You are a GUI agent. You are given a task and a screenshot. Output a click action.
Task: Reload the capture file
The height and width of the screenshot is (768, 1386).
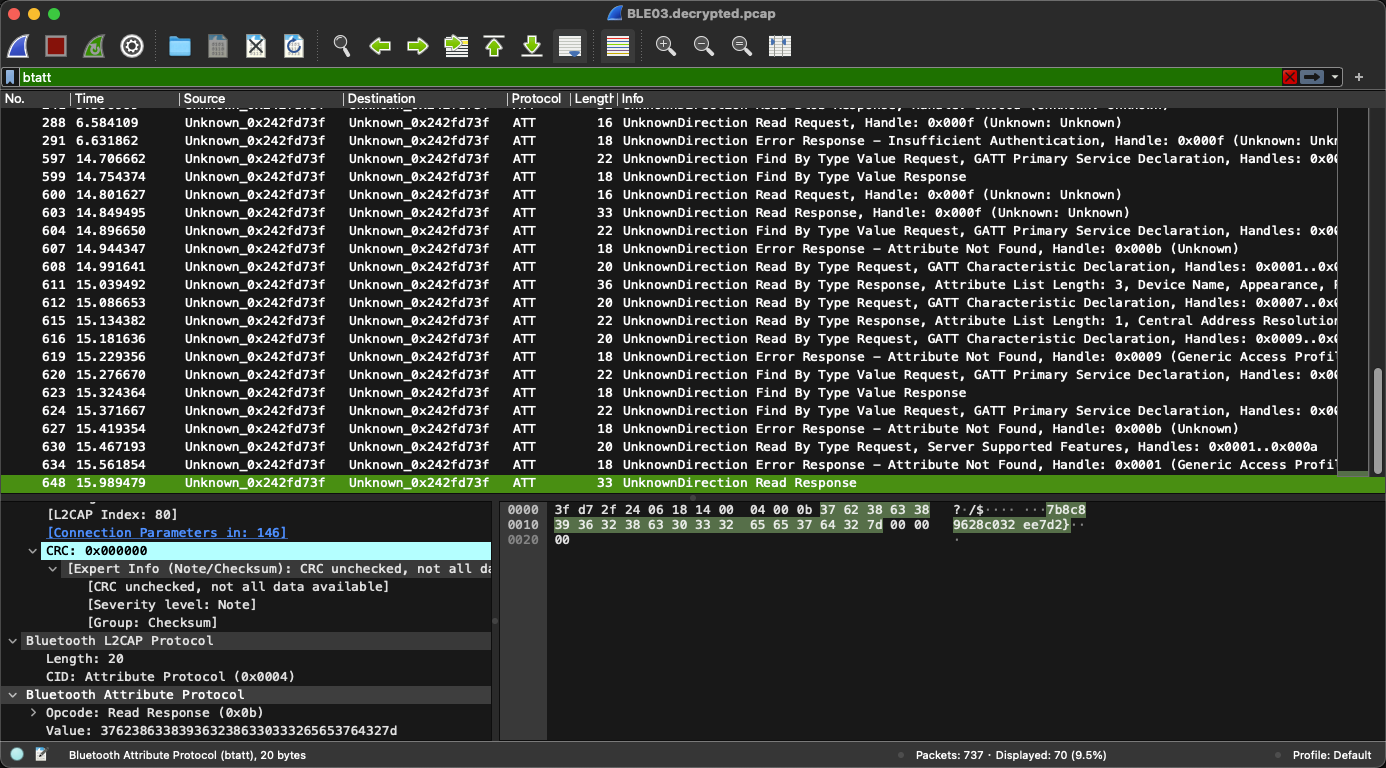click(x=294, y=46)
